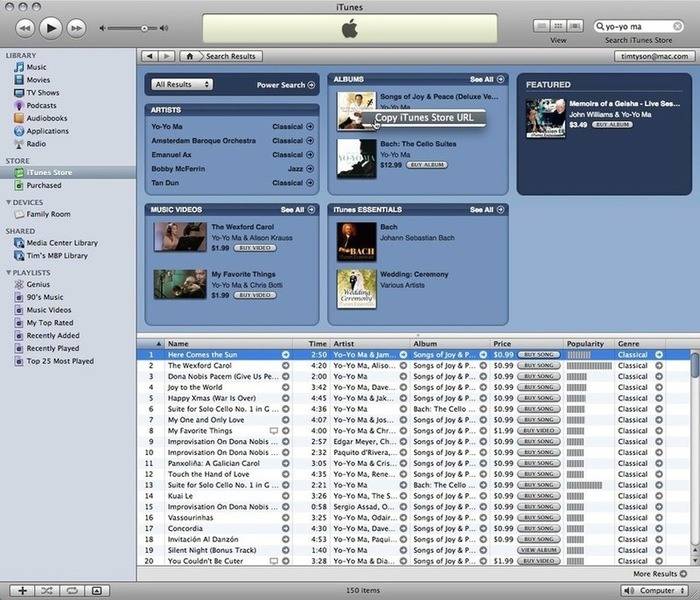700x600 pixels.
Task: Click store Forward navigation arrow
Action: [x=167, y=56]
